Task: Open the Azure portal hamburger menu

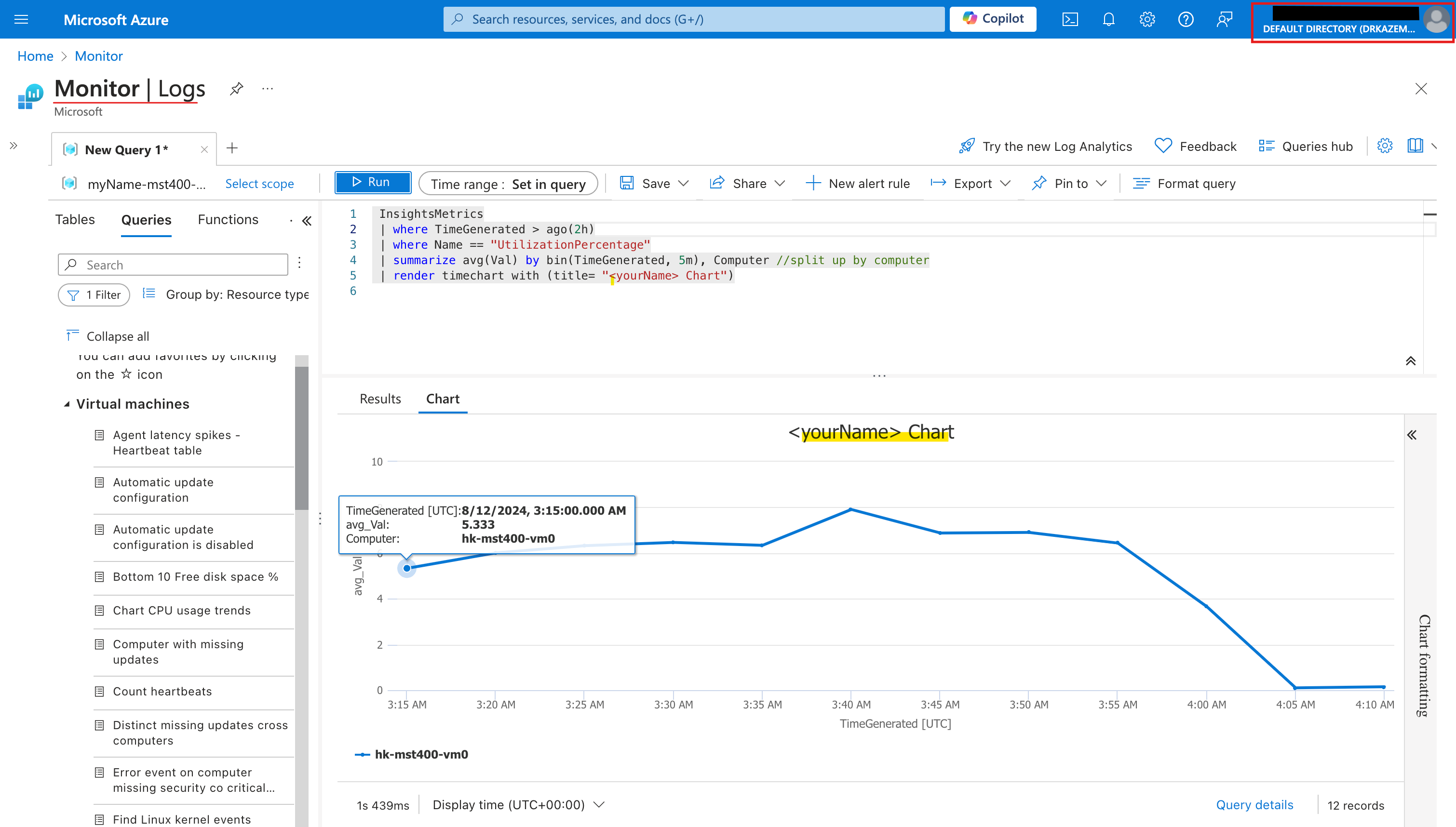Action: [21, 20]
